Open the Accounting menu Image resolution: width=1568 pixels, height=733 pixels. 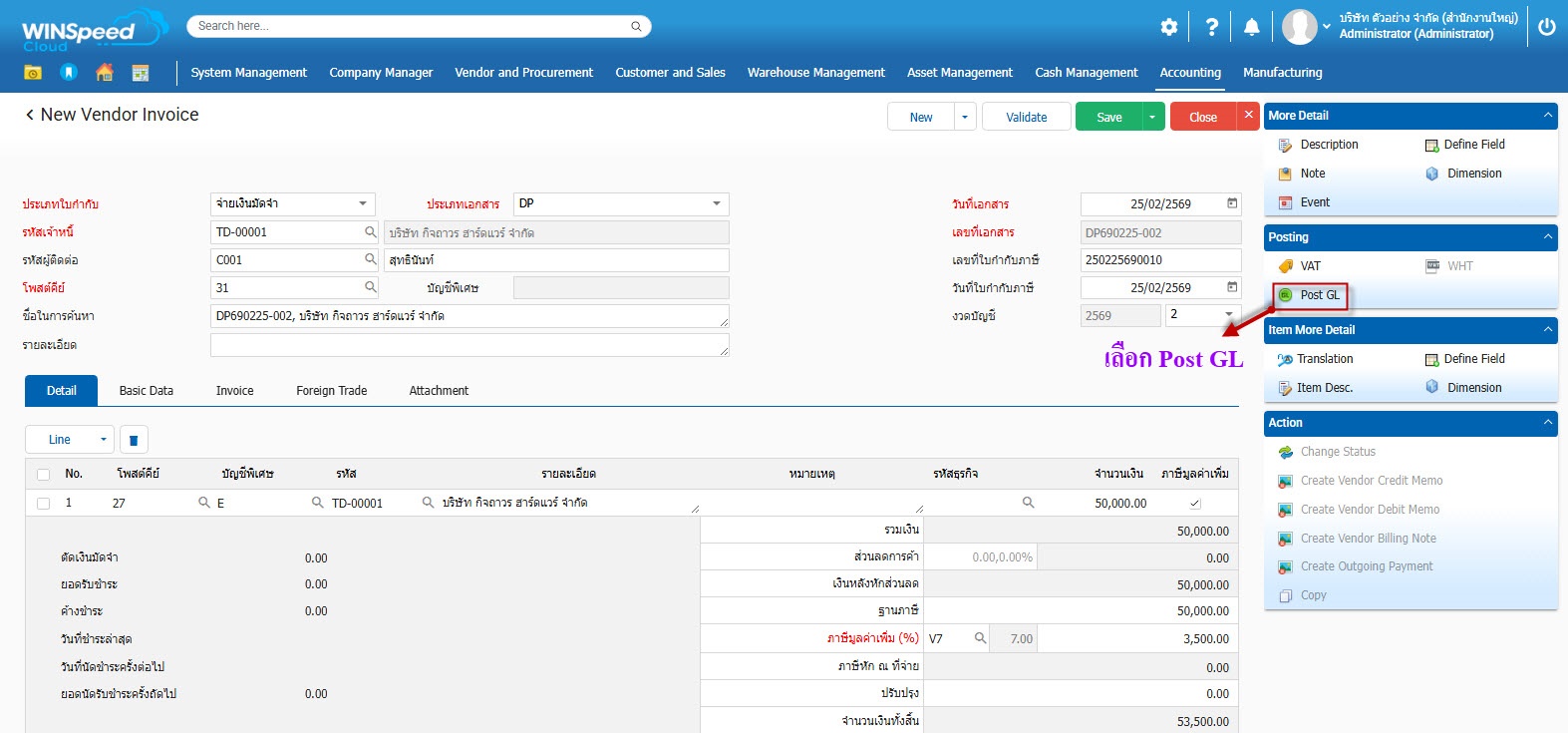(x=1189, y=73)
